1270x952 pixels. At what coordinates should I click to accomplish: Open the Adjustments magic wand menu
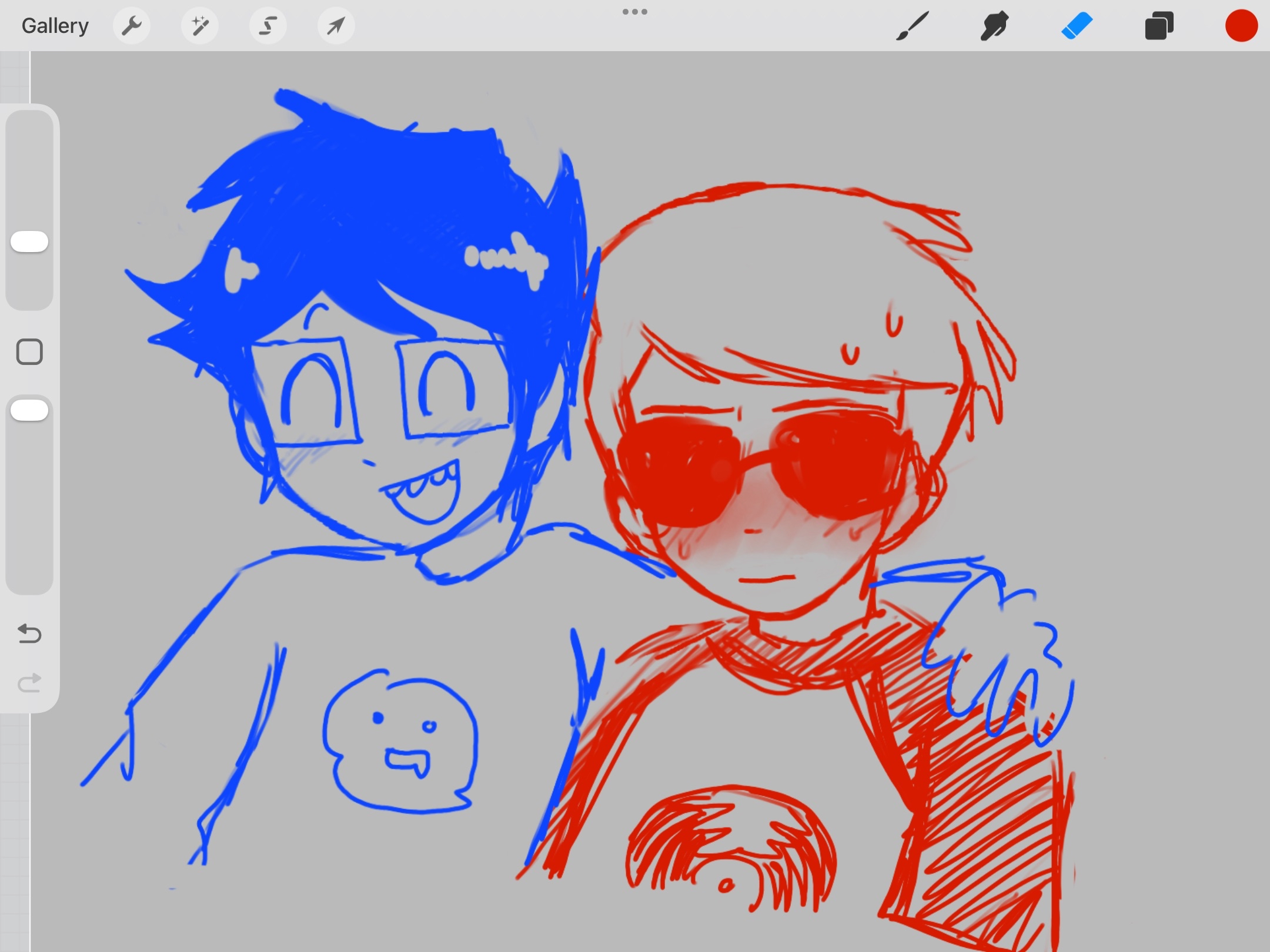tap(200, 26)
